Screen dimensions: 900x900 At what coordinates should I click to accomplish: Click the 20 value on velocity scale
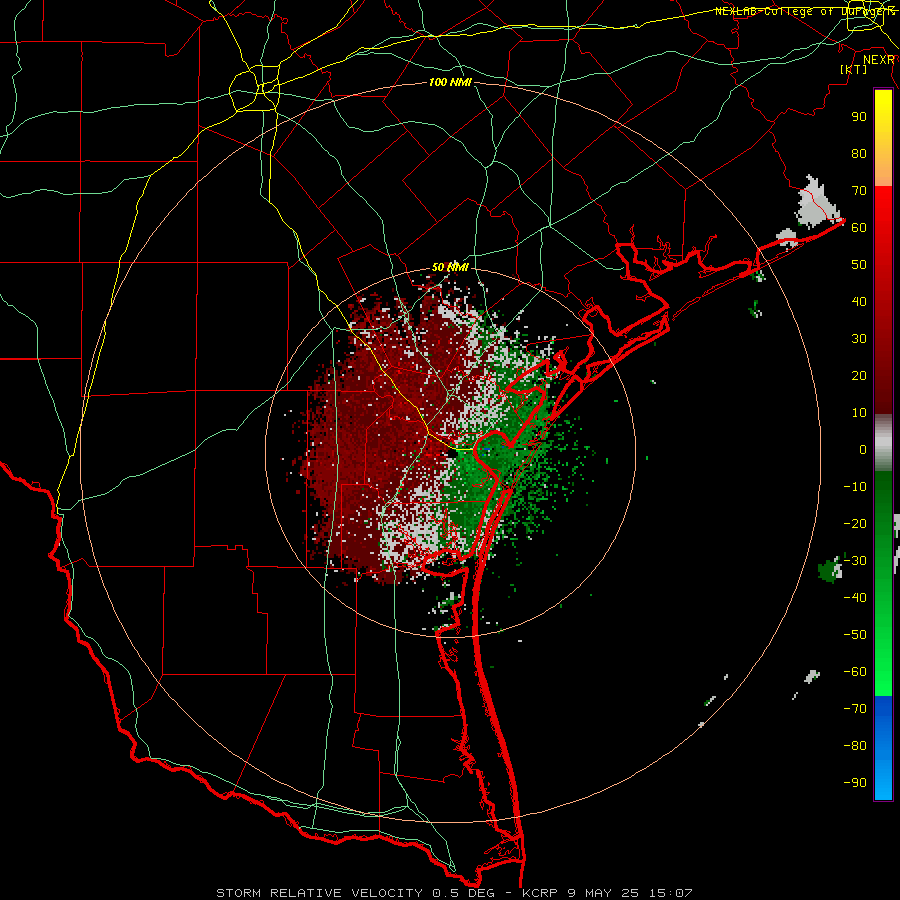(x=859, y=375)
